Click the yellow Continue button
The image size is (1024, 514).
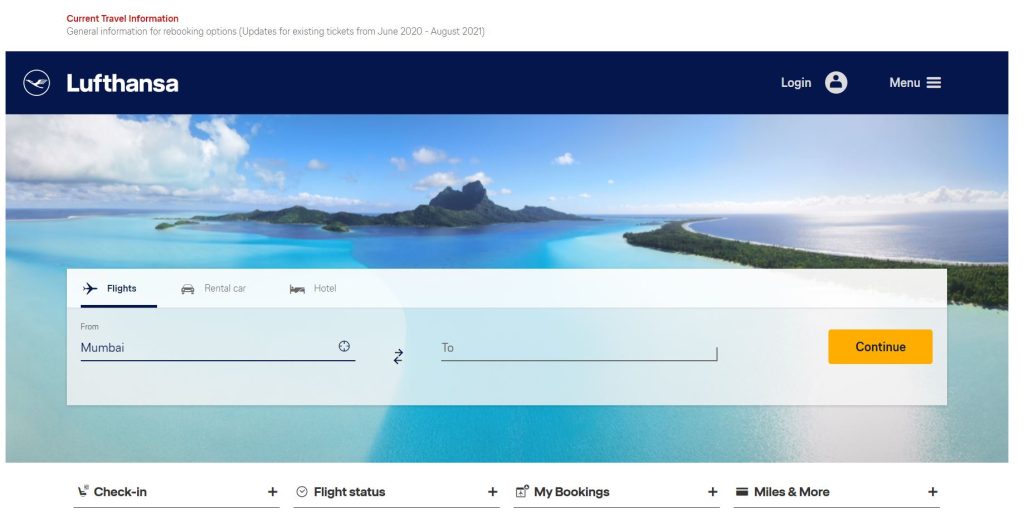(880, 347)
